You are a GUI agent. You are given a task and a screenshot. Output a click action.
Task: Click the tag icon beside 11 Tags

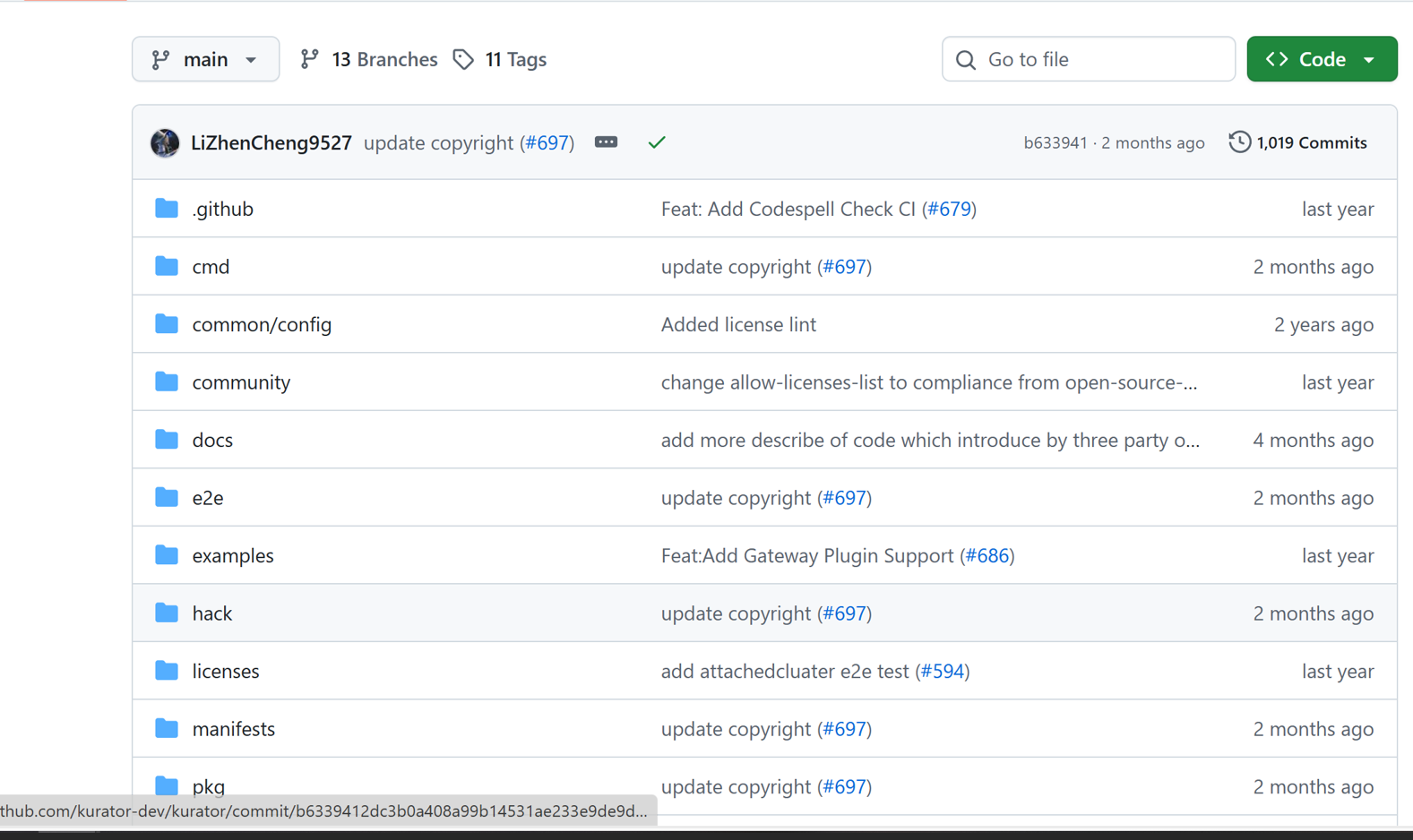(x=463, y=59)
